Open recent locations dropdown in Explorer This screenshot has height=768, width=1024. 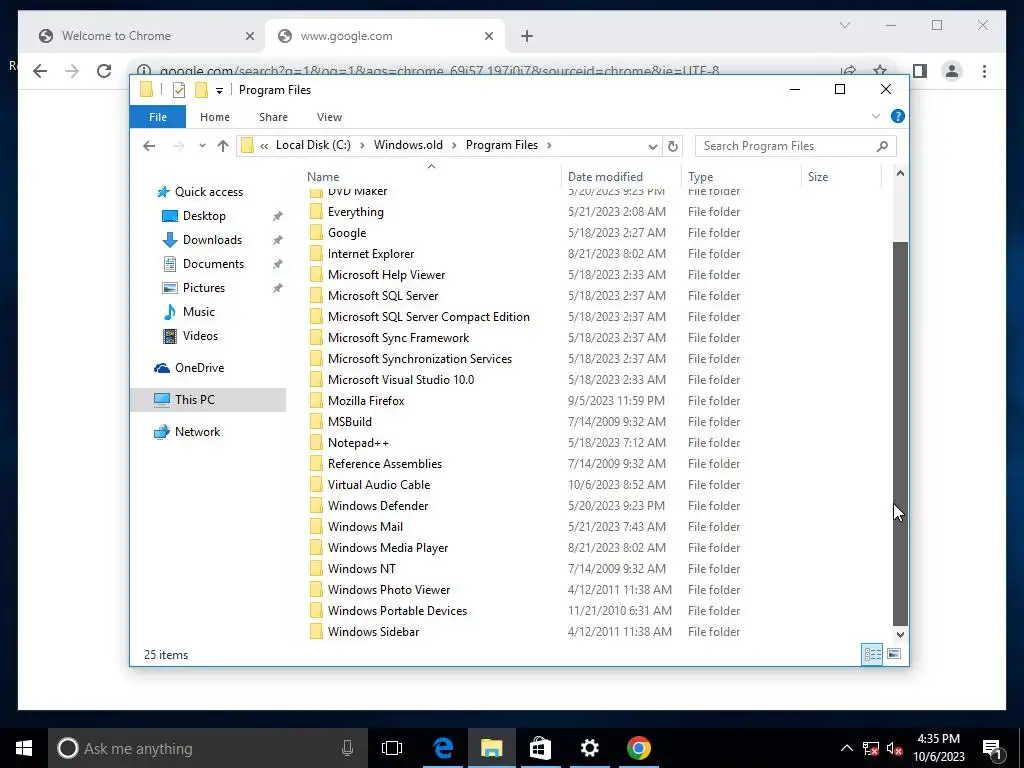202,146
